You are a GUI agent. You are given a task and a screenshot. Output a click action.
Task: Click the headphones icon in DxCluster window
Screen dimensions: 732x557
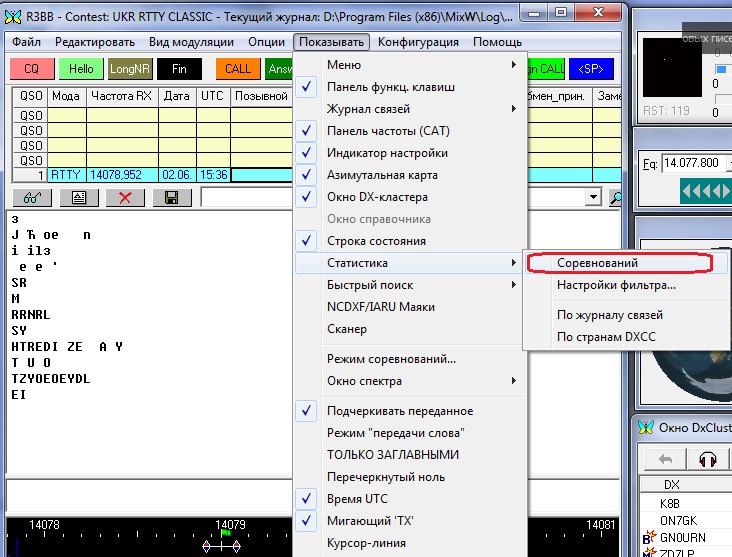709,459
